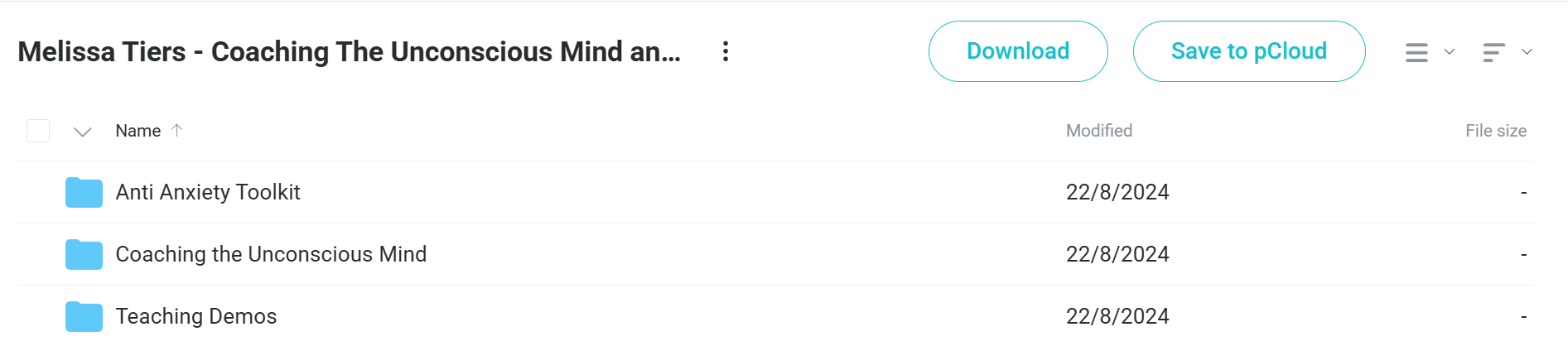Click the Teaching Demos folder icon
Image resolution: width=1568 pixels, height=346 pixels.
[84, 316]
